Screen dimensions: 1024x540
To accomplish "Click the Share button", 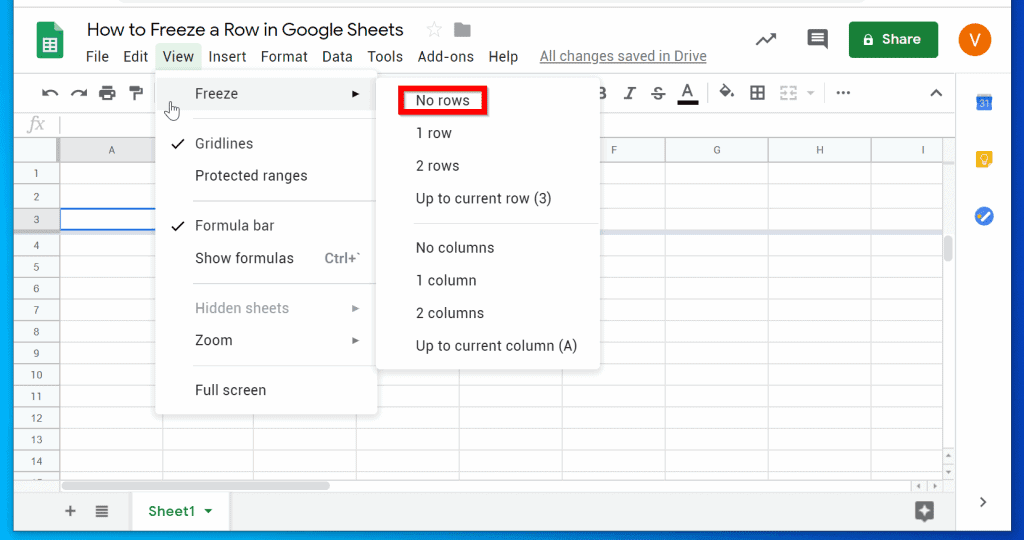I will click(893, 39).
